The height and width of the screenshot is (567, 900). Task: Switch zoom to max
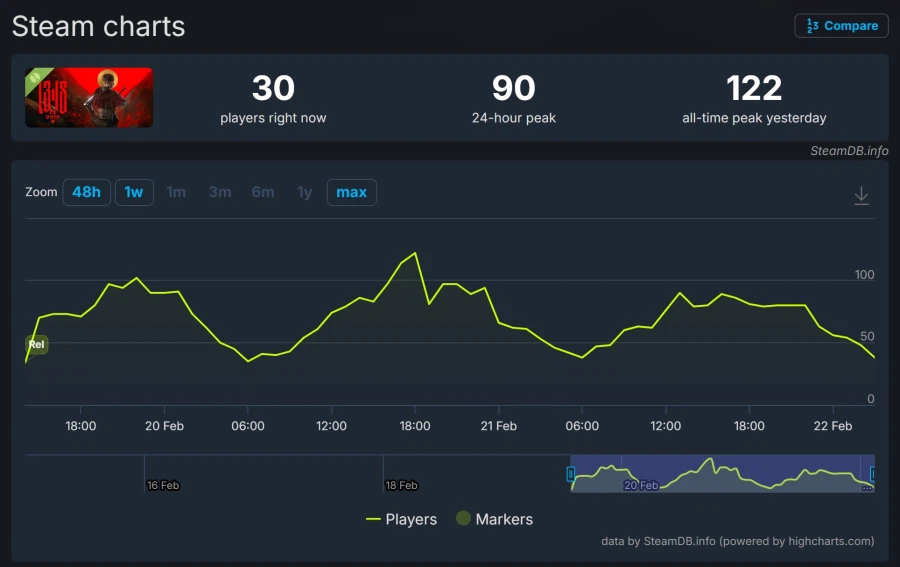tap(351, 192)
